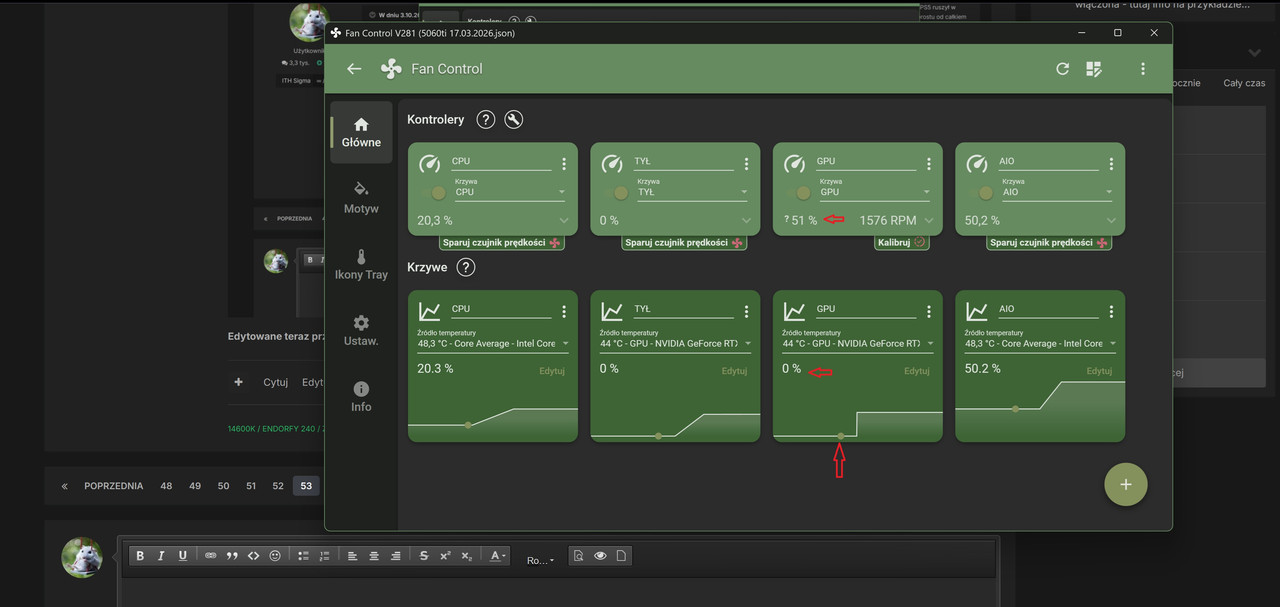Open the CPU controller card's three-dot menu
This screenshot has width=1280, height=607.
564,164
